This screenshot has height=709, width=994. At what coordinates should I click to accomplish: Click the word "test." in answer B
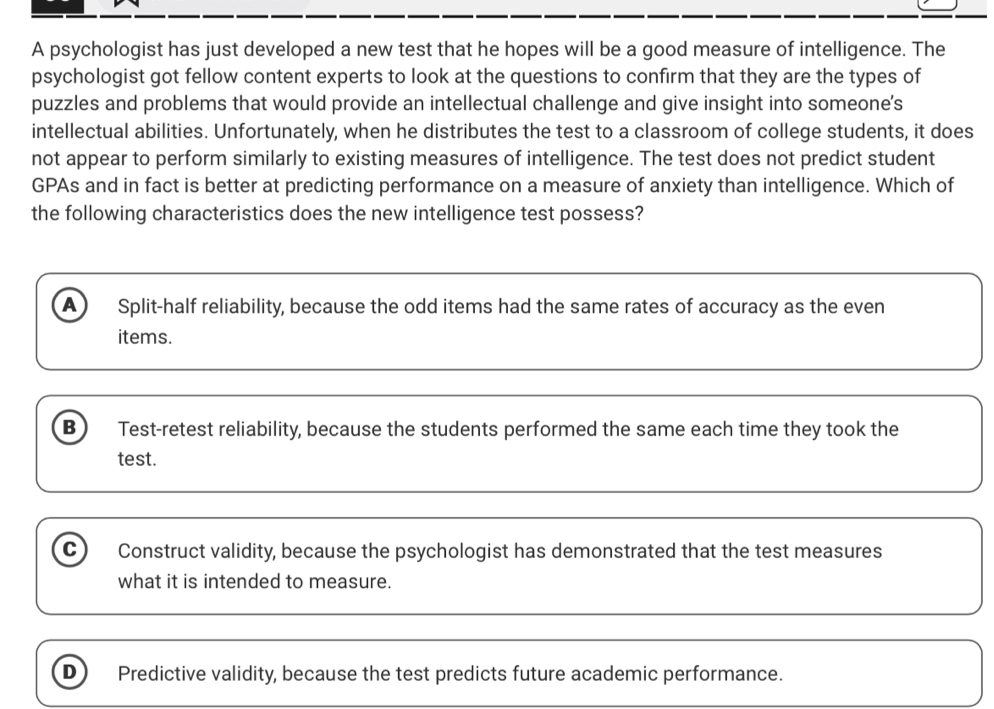pos(137,459)
